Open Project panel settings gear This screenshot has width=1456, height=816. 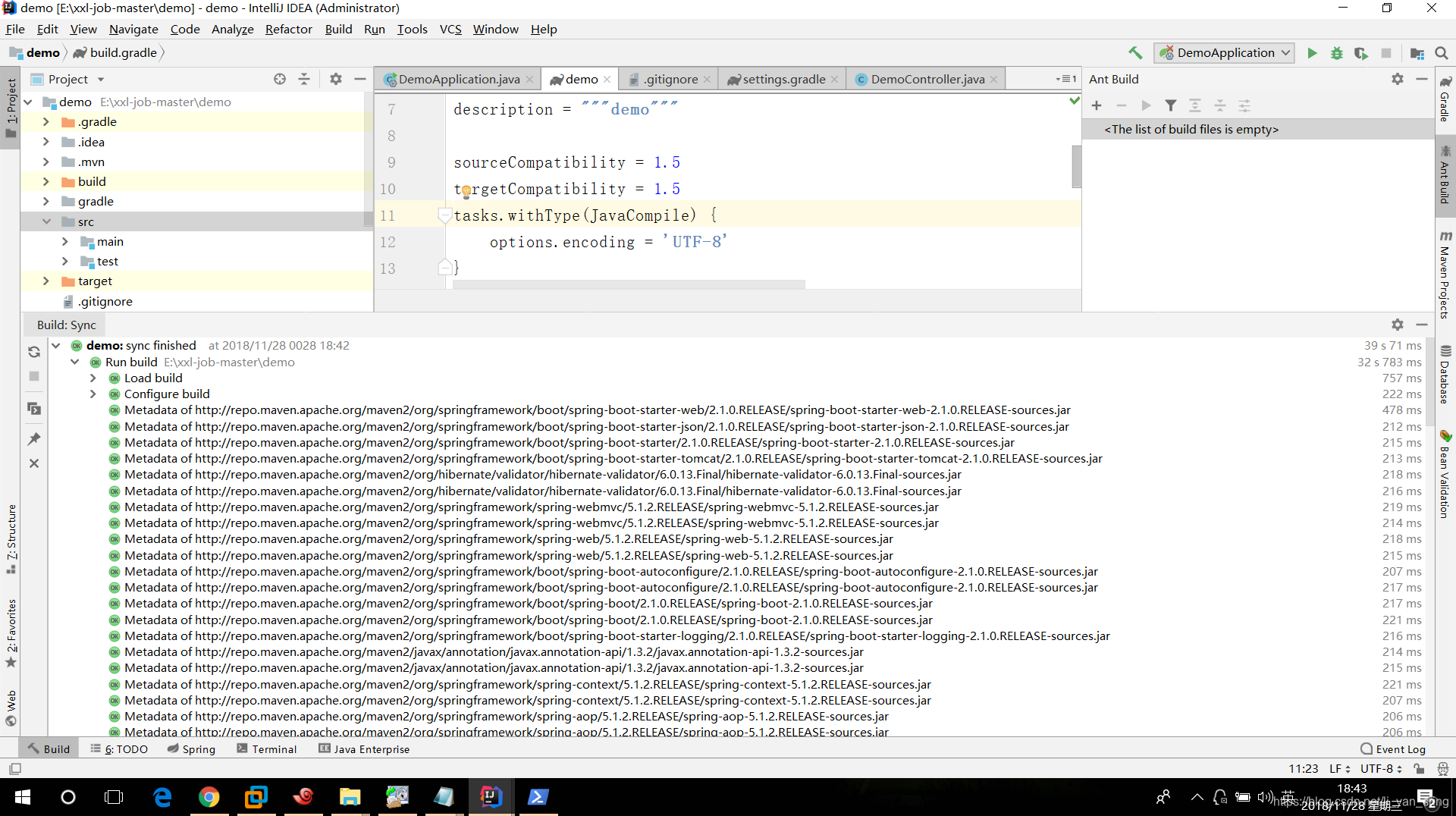point(336,79)
